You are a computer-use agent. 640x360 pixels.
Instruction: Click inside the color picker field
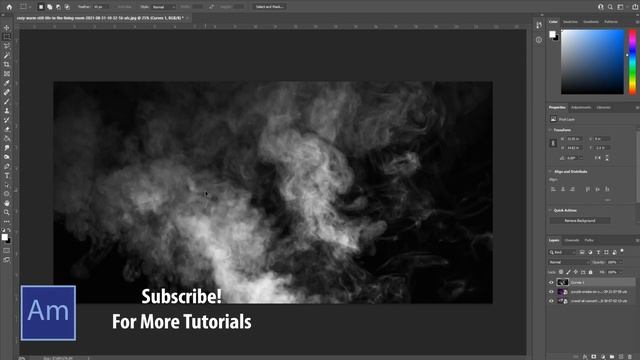[x=592, y=62]
